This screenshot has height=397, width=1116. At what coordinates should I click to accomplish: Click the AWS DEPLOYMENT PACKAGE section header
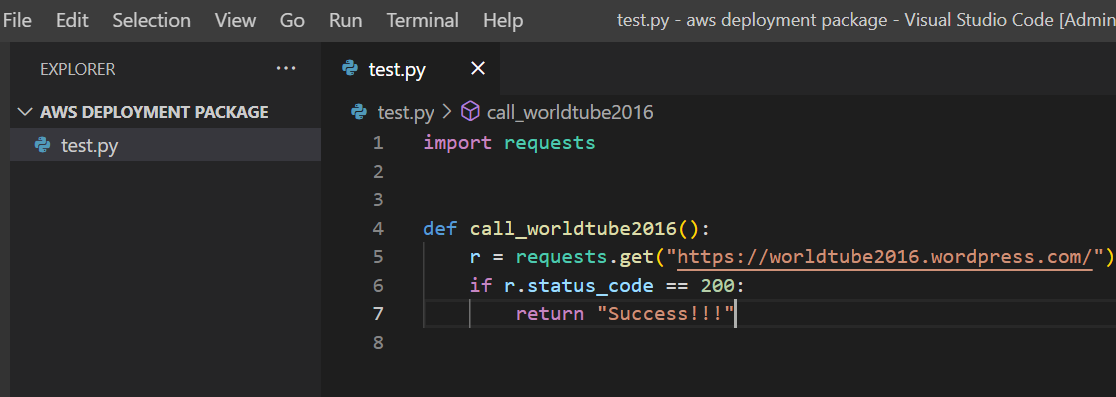[165, 112]
